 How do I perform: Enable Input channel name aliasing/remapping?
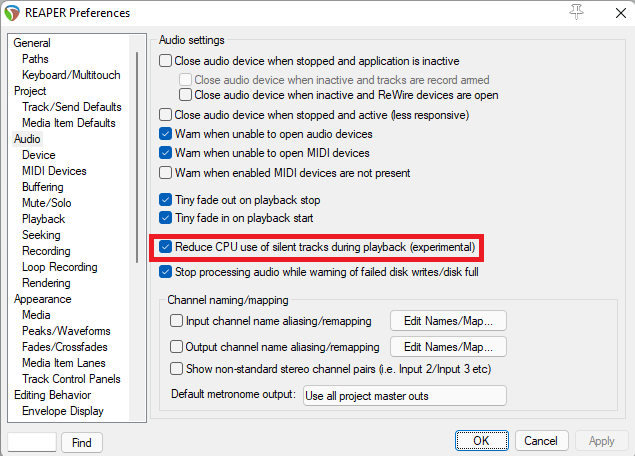(x=177, y=321)
